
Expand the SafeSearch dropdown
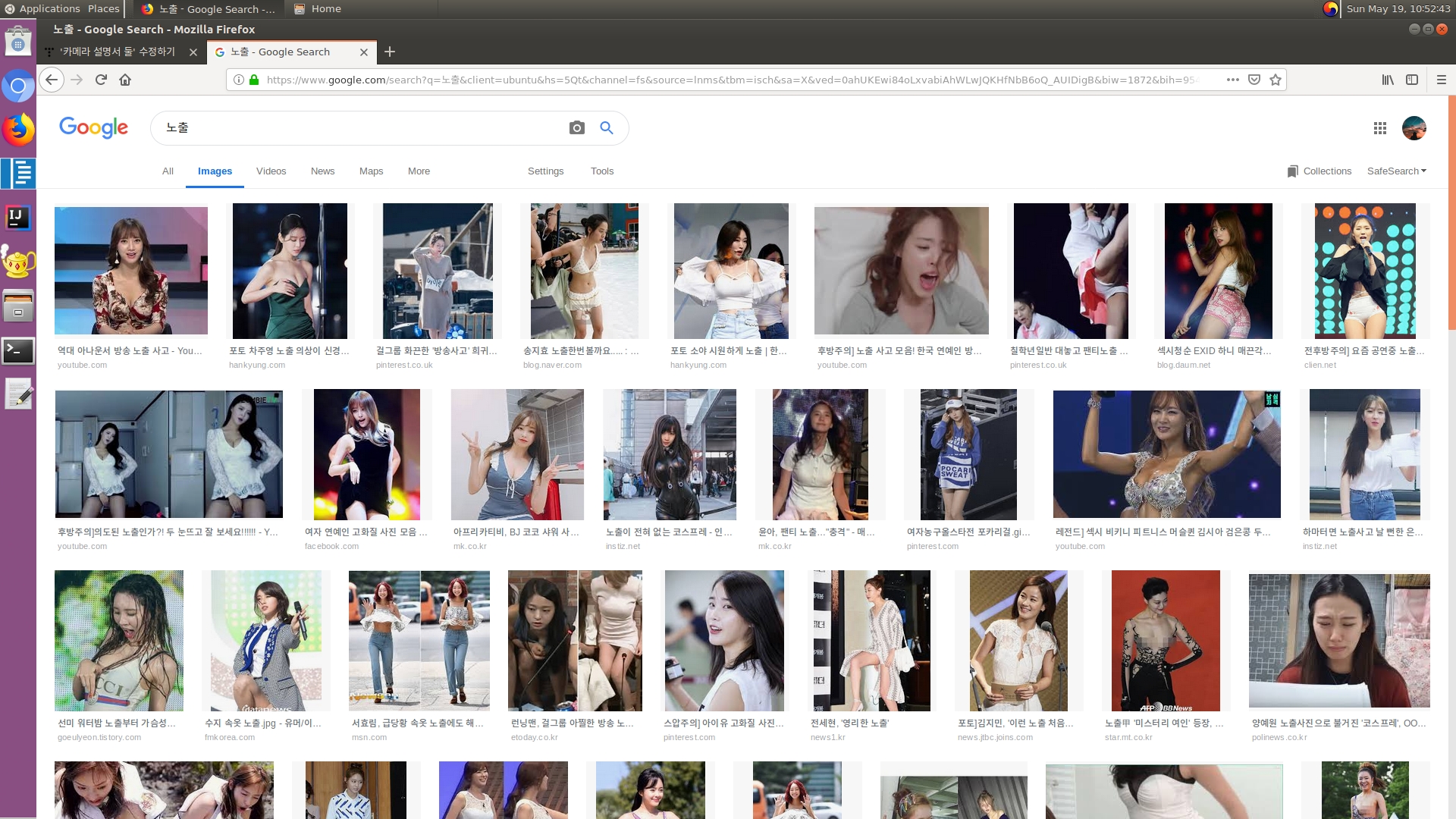(x=1396, y=171)
